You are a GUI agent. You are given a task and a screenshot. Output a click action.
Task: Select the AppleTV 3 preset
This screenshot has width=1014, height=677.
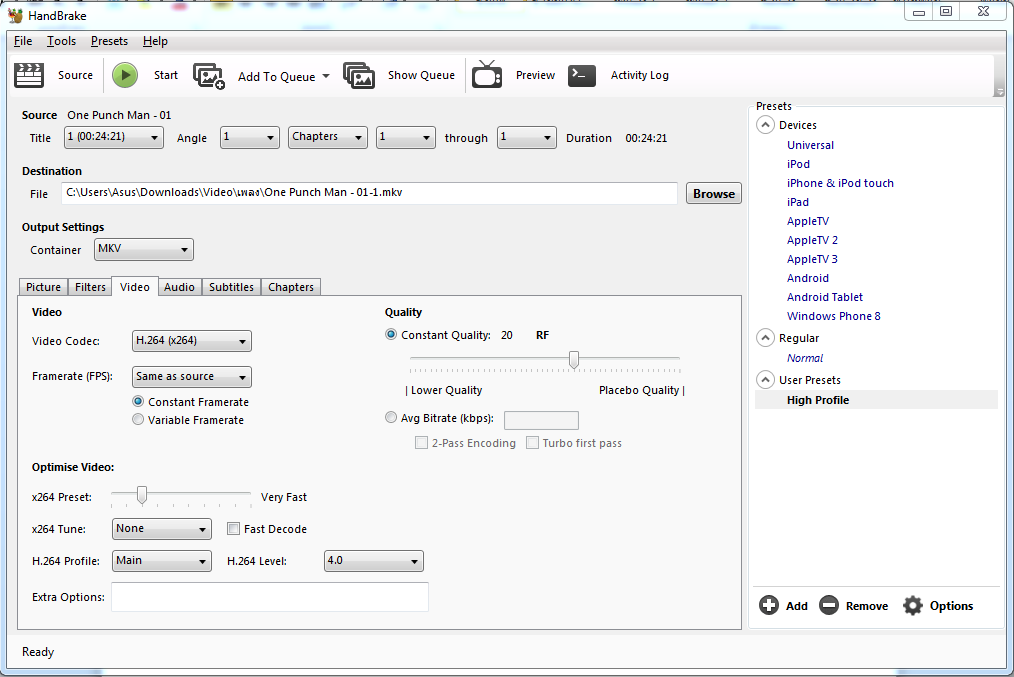click(812, 259)
